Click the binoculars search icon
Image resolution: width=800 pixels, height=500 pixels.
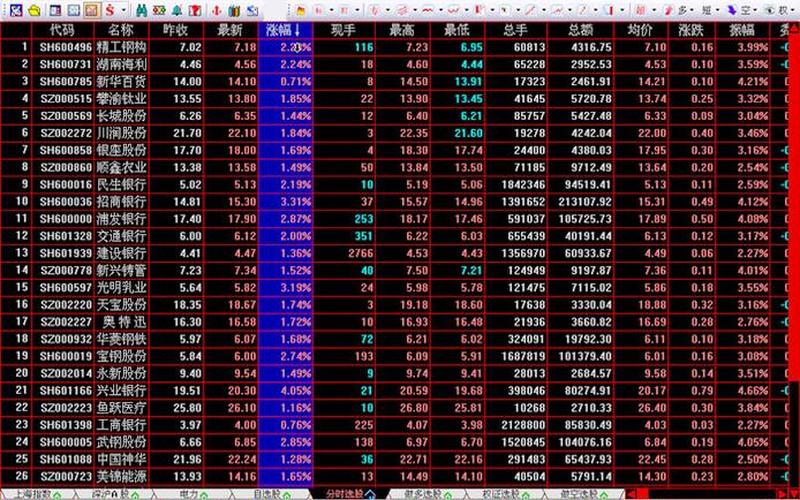[141, 10]
